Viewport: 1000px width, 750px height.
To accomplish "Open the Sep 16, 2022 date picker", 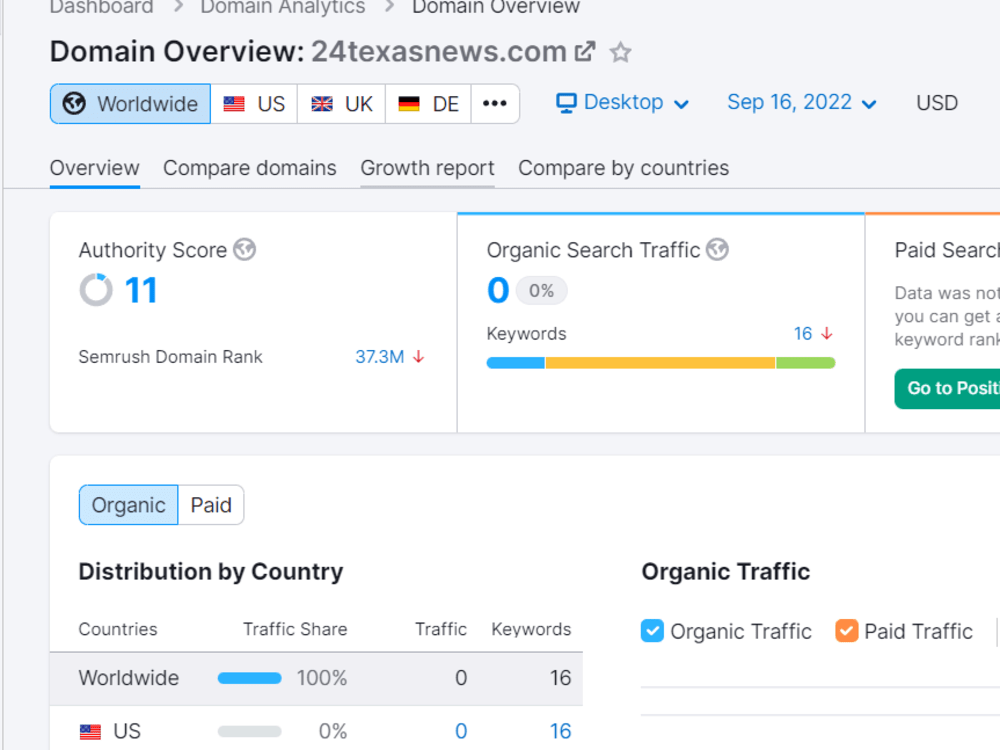I will tap(802, 103).
